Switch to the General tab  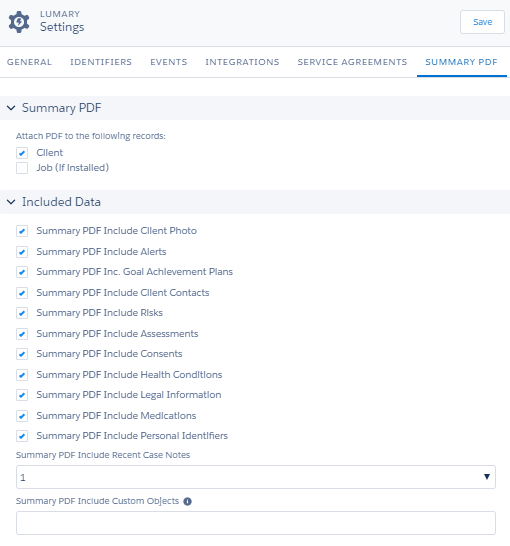click(x=29, y=62)
